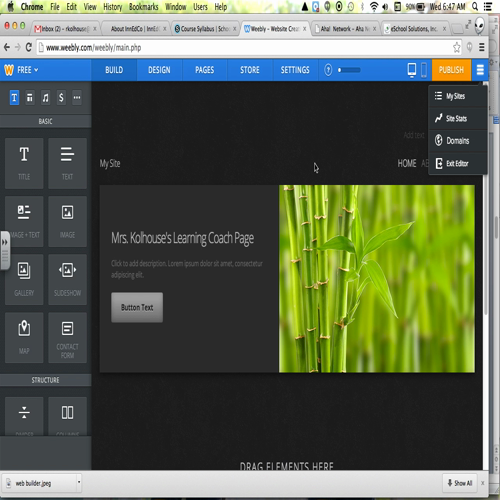500x500 pixels.
Task: Pick the Contact Form element
Action: (x=67, y=337)
